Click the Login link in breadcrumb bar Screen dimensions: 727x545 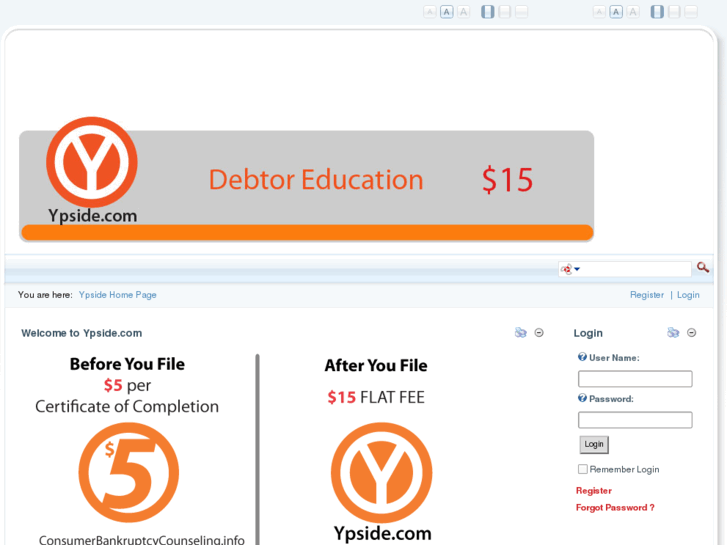tap(688, 295)
